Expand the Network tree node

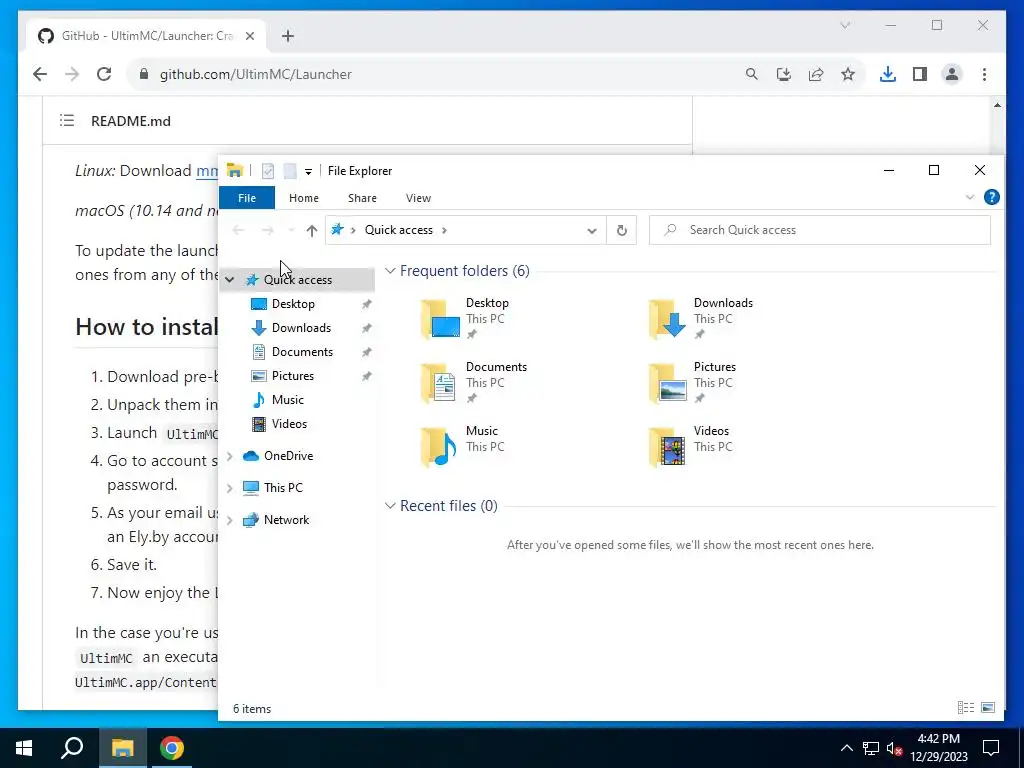[x=230, y=520]
